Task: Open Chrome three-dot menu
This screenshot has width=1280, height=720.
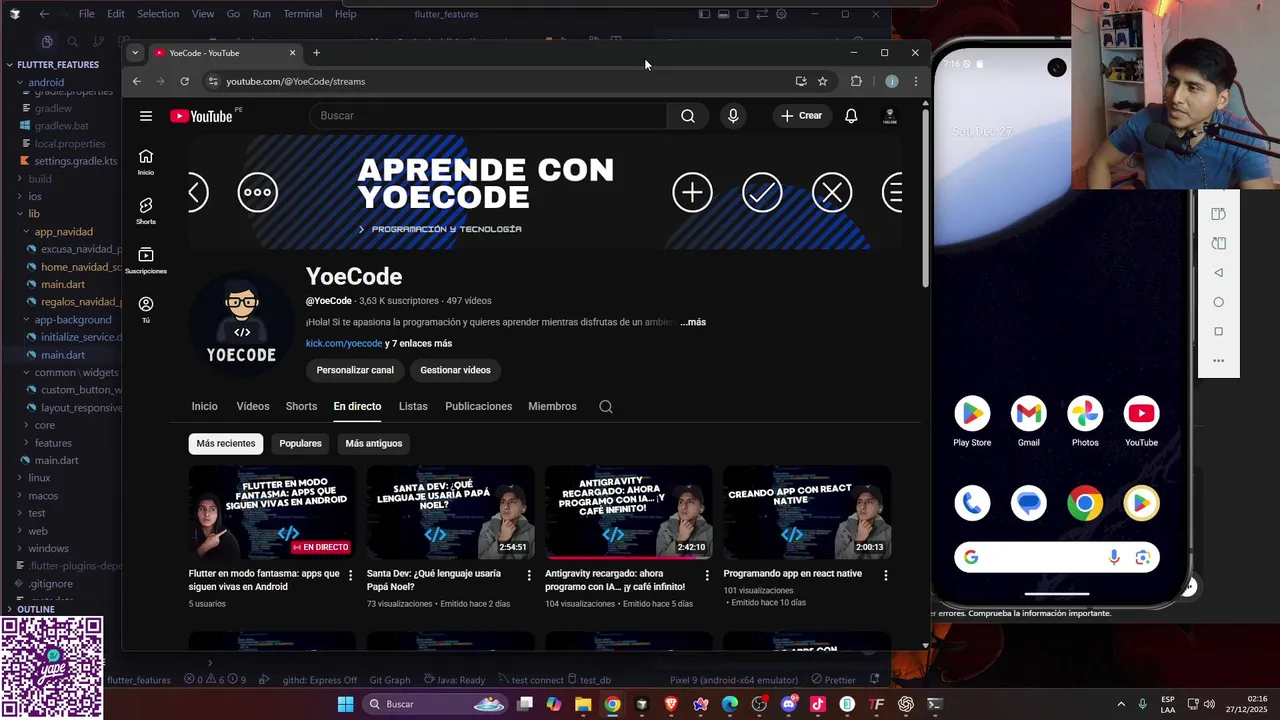Action: [915, 81]
